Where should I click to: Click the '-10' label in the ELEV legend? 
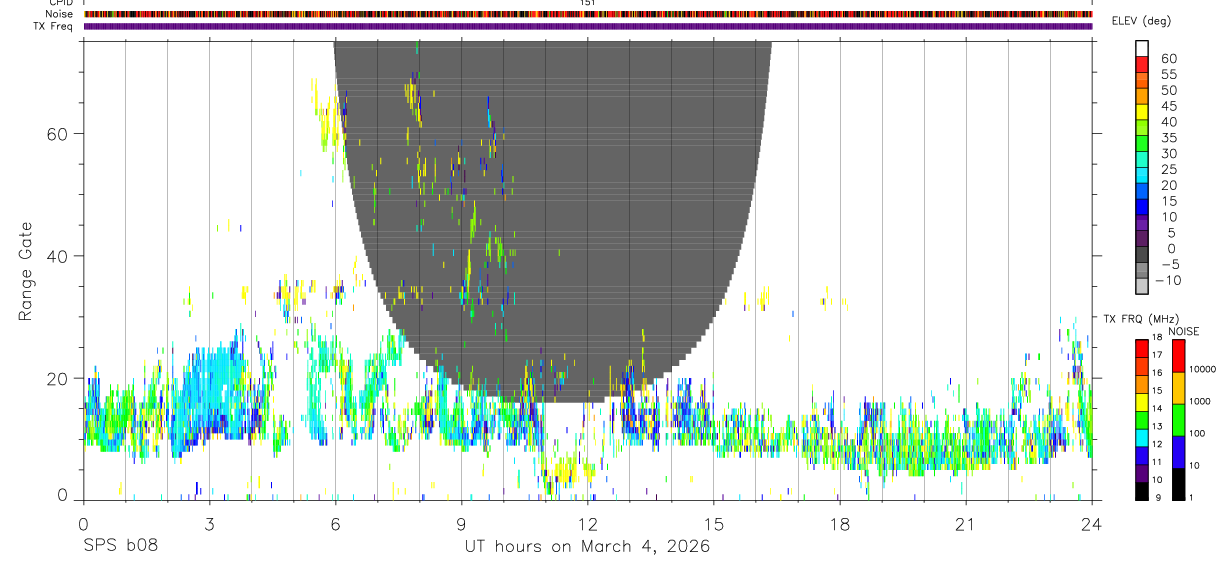point(1168,281)
